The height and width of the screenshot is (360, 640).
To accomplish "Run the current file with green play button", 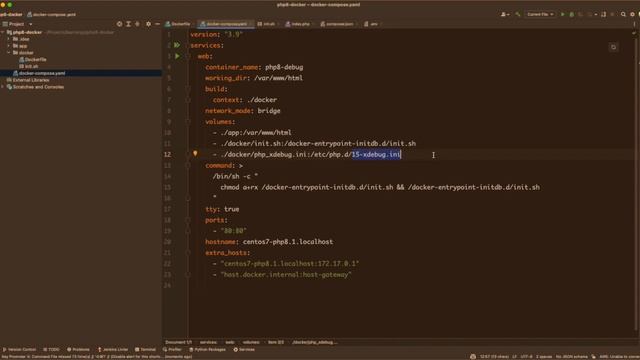I will 562,14.
